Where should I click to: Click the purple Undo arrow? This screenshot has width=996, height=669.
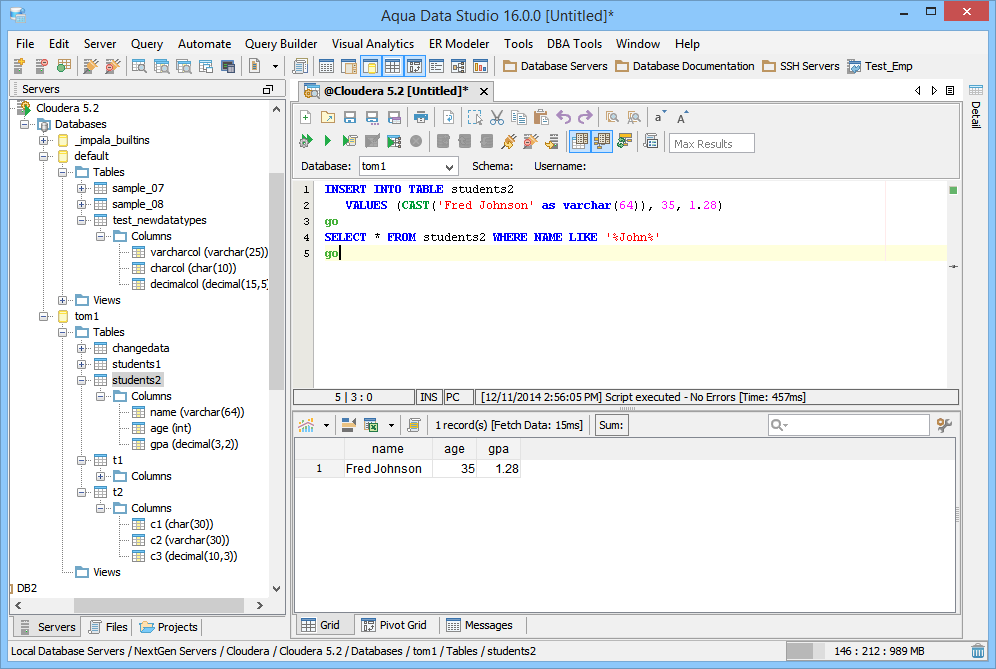click(x=564, y=117)
